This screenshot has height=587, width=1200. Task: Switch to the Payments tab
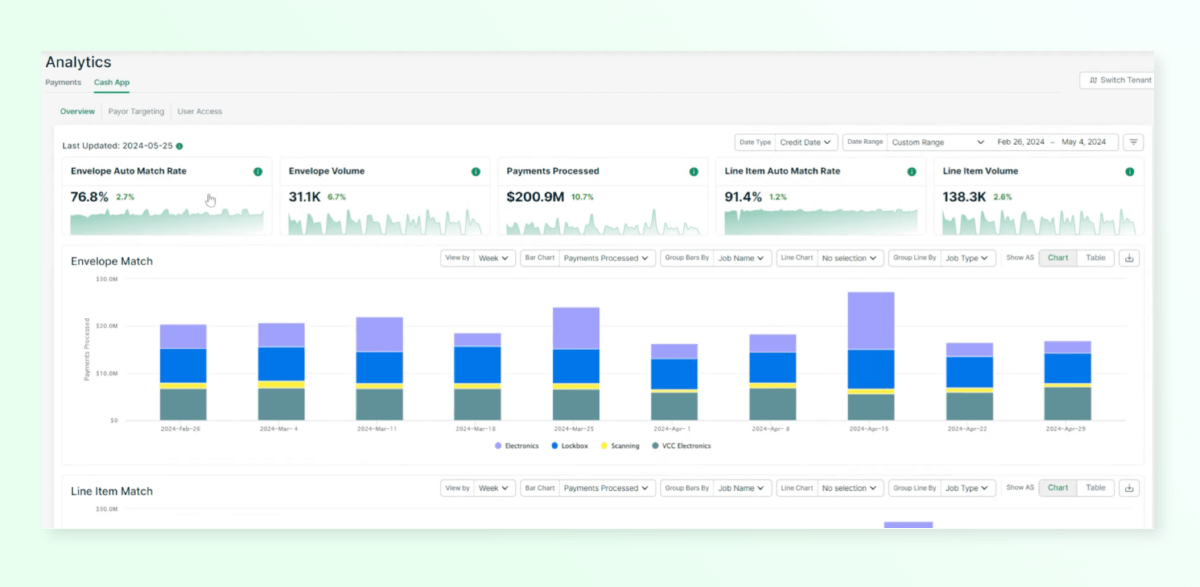pos(63,82)
